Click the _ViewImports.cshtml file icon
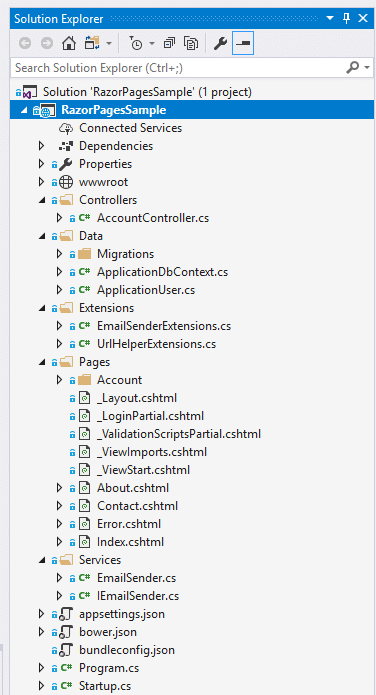This screenshot has height=695, width=376. (x=84, y=452)
